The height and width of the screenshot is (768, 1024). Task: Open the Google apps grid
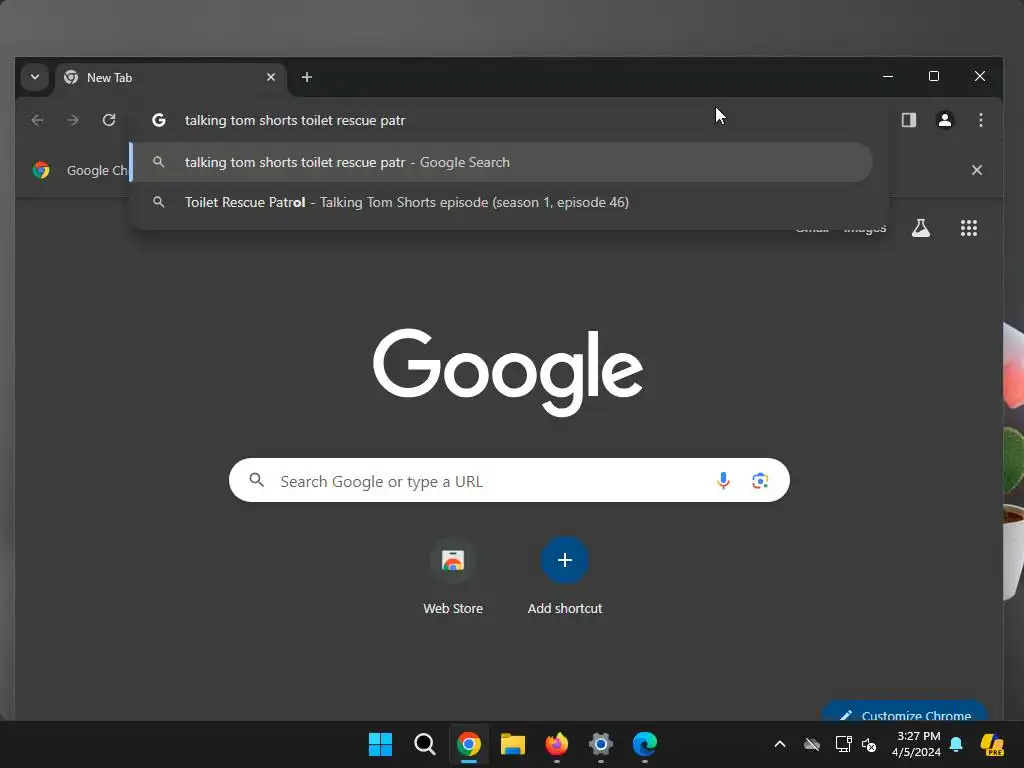968,228
